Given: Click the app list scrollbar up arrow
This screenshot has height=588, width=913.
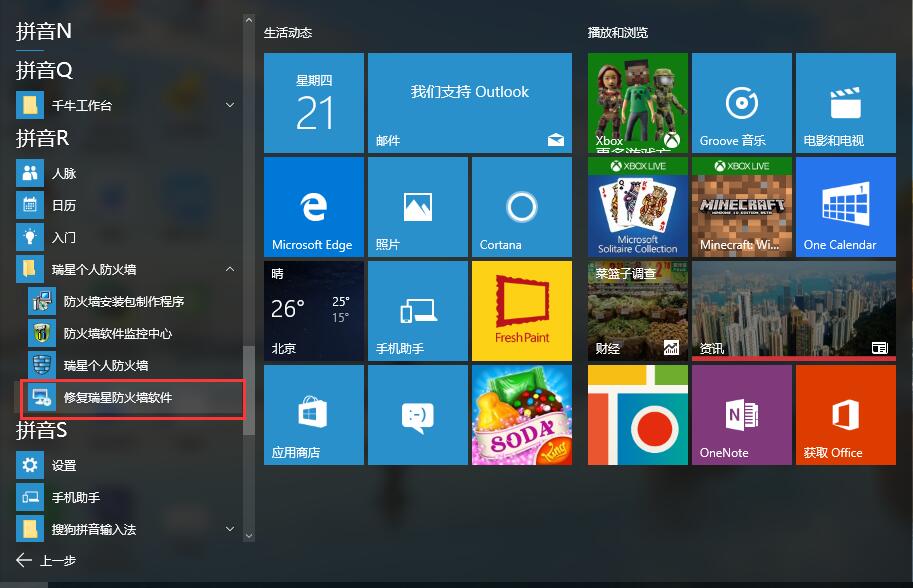Looking at the screenshot, I should (249, 20).
